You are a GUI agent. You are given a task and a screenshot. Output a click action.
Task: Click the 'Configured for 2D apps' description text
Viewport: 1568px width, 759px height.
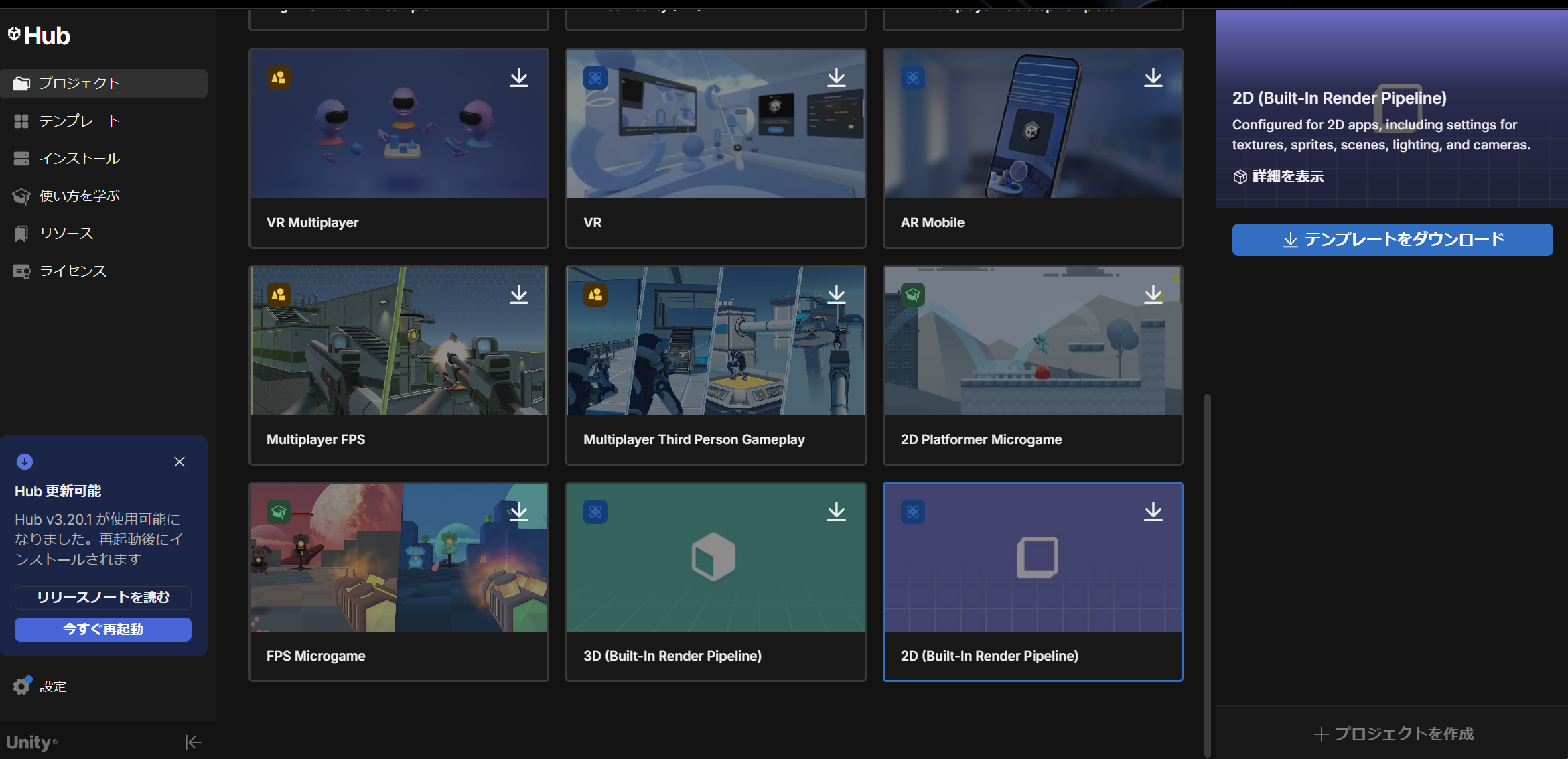pos(1381,135)
